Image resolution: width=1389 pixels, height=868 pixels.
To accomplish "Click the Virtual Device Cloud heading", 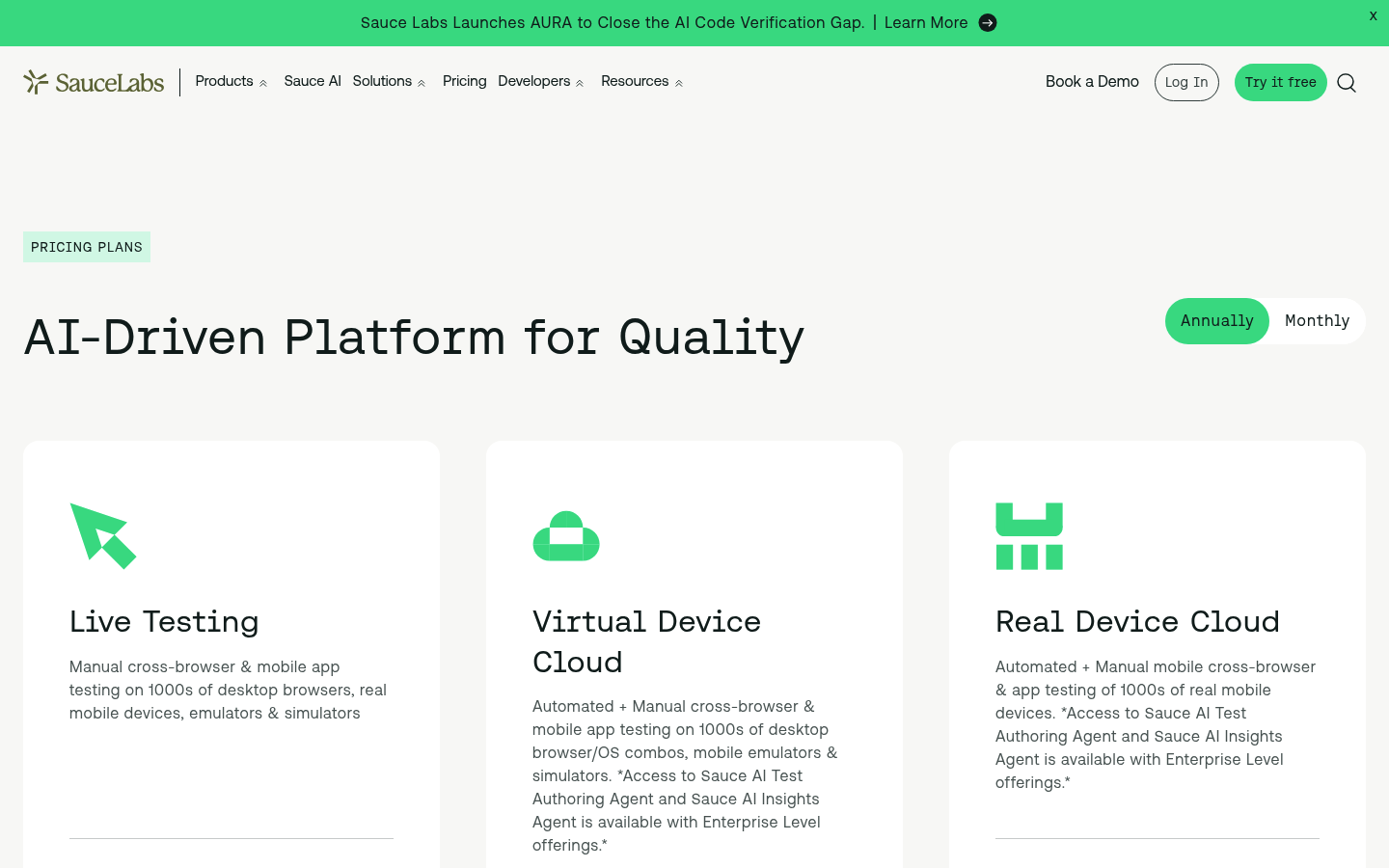I will [x=646, y=641].
